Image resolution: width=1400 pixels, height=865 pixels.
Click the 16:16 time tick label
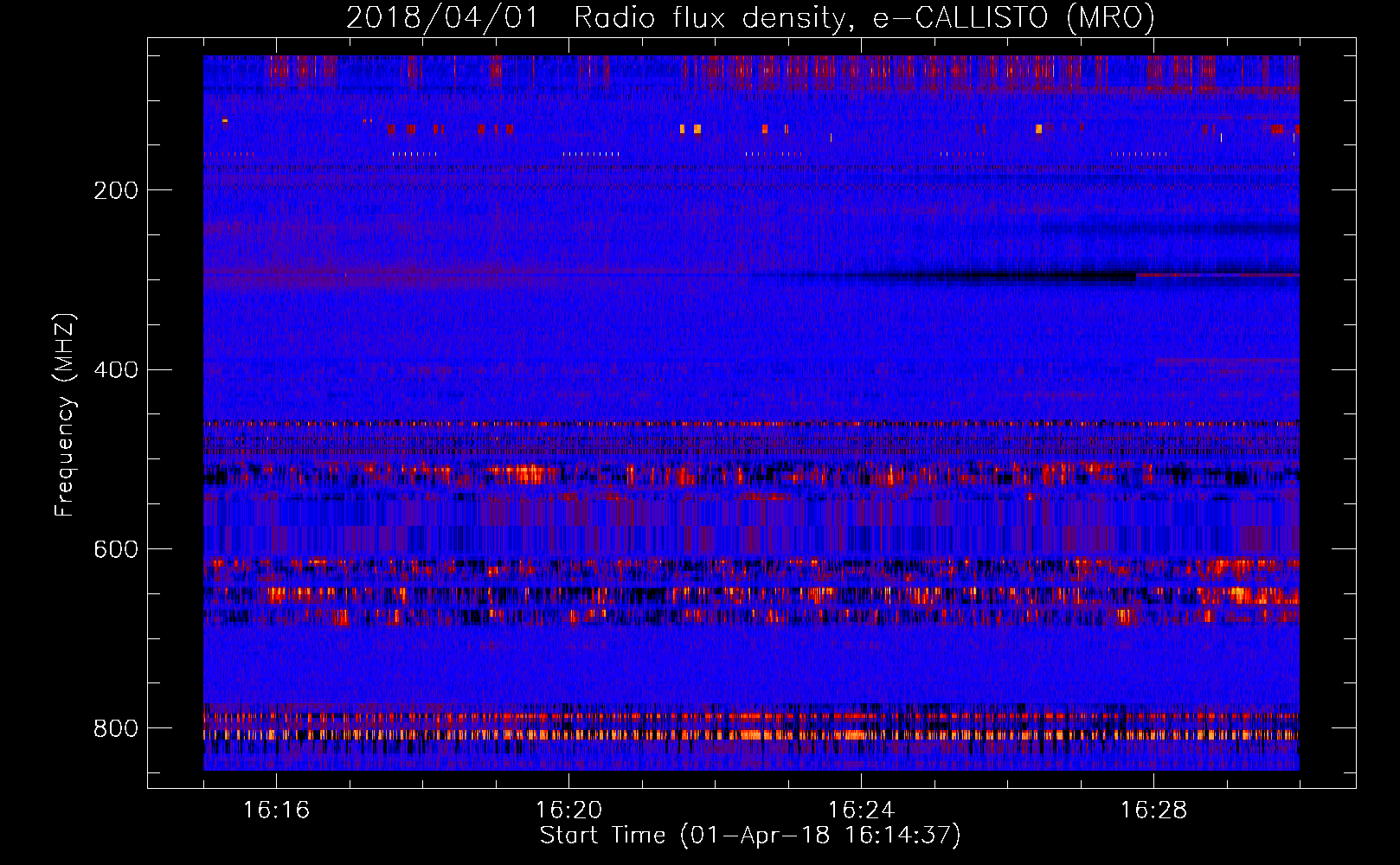tap(276, 811)
